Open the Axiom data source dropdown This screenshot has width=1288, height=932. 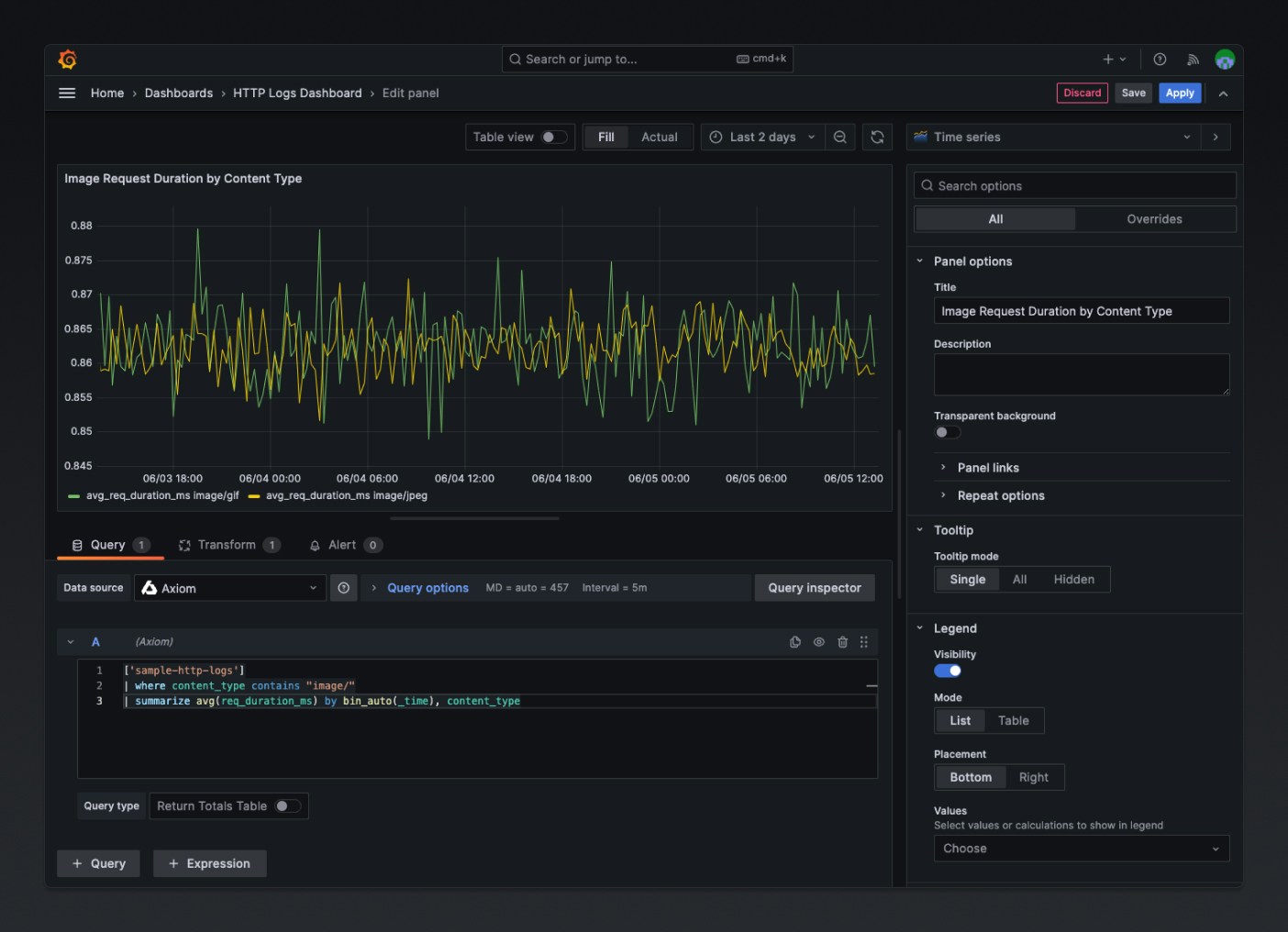229,588
